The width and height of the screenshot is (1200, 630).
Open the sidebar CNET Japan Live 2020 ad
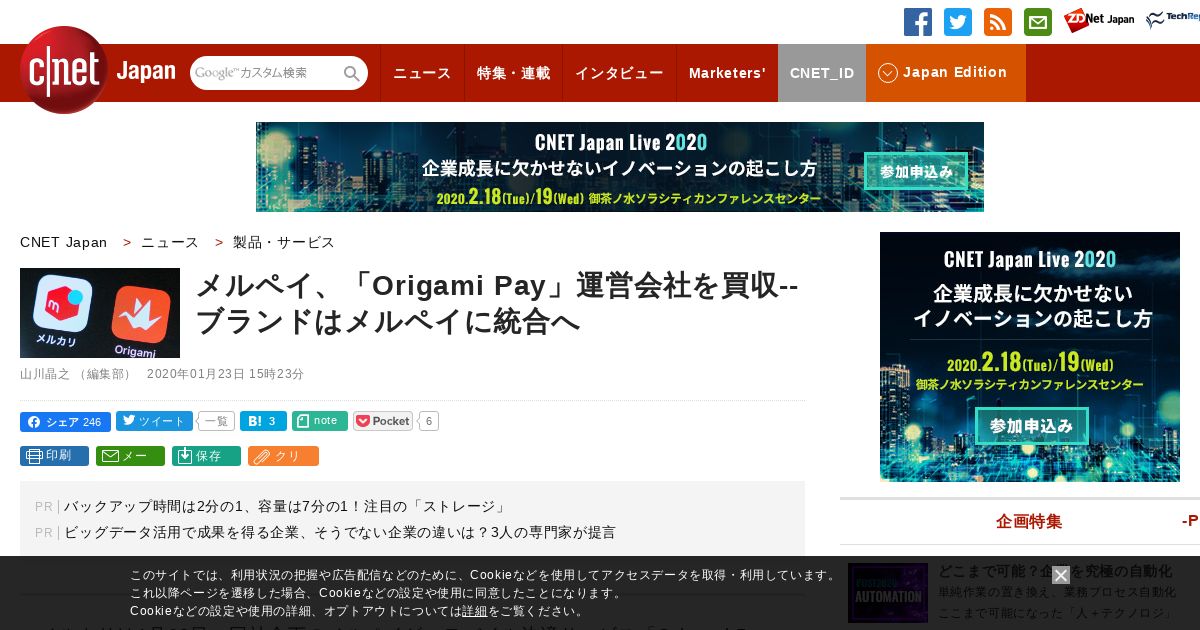tap(1030, 357)
